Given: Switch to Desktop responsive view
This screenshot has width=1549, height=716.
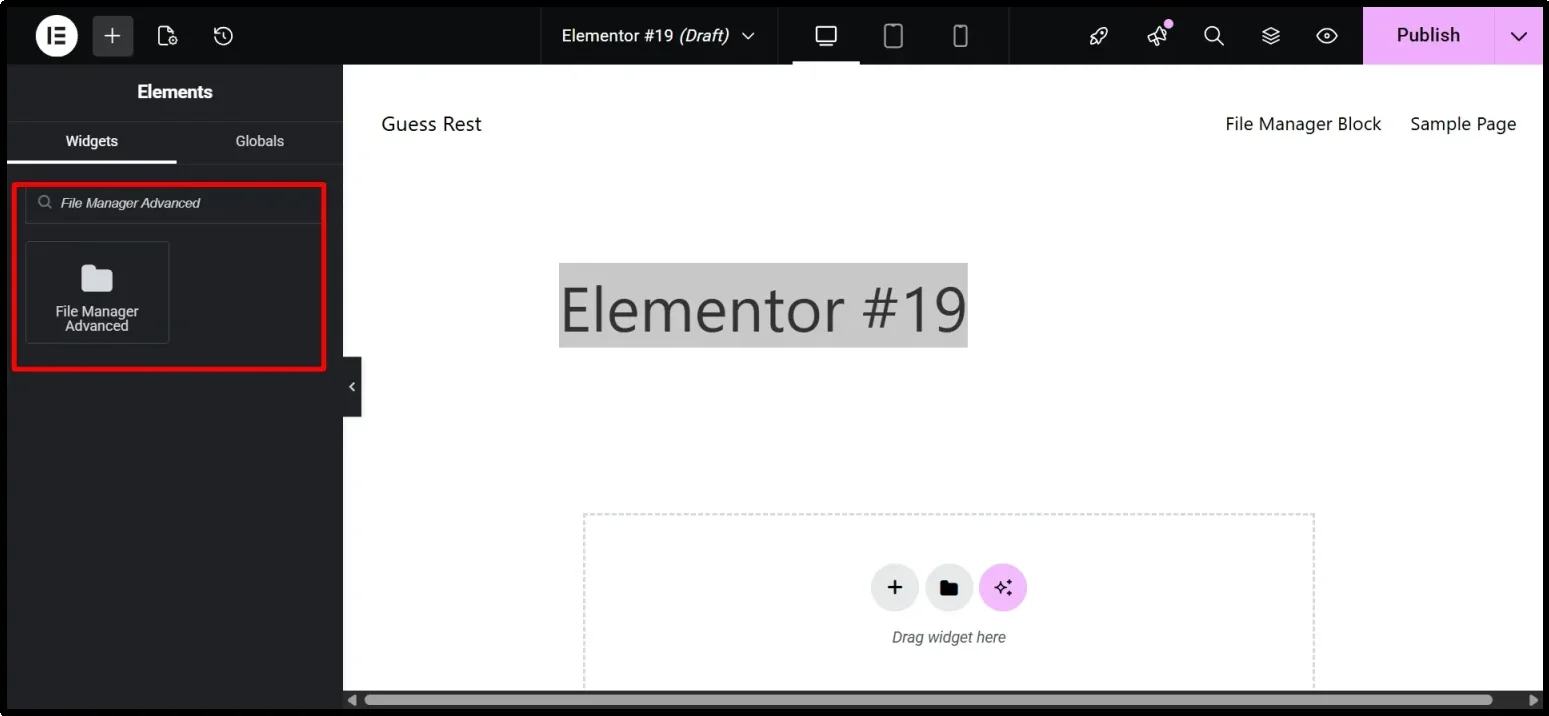Looking at the screenshot, I should click(x=825, y=35).
